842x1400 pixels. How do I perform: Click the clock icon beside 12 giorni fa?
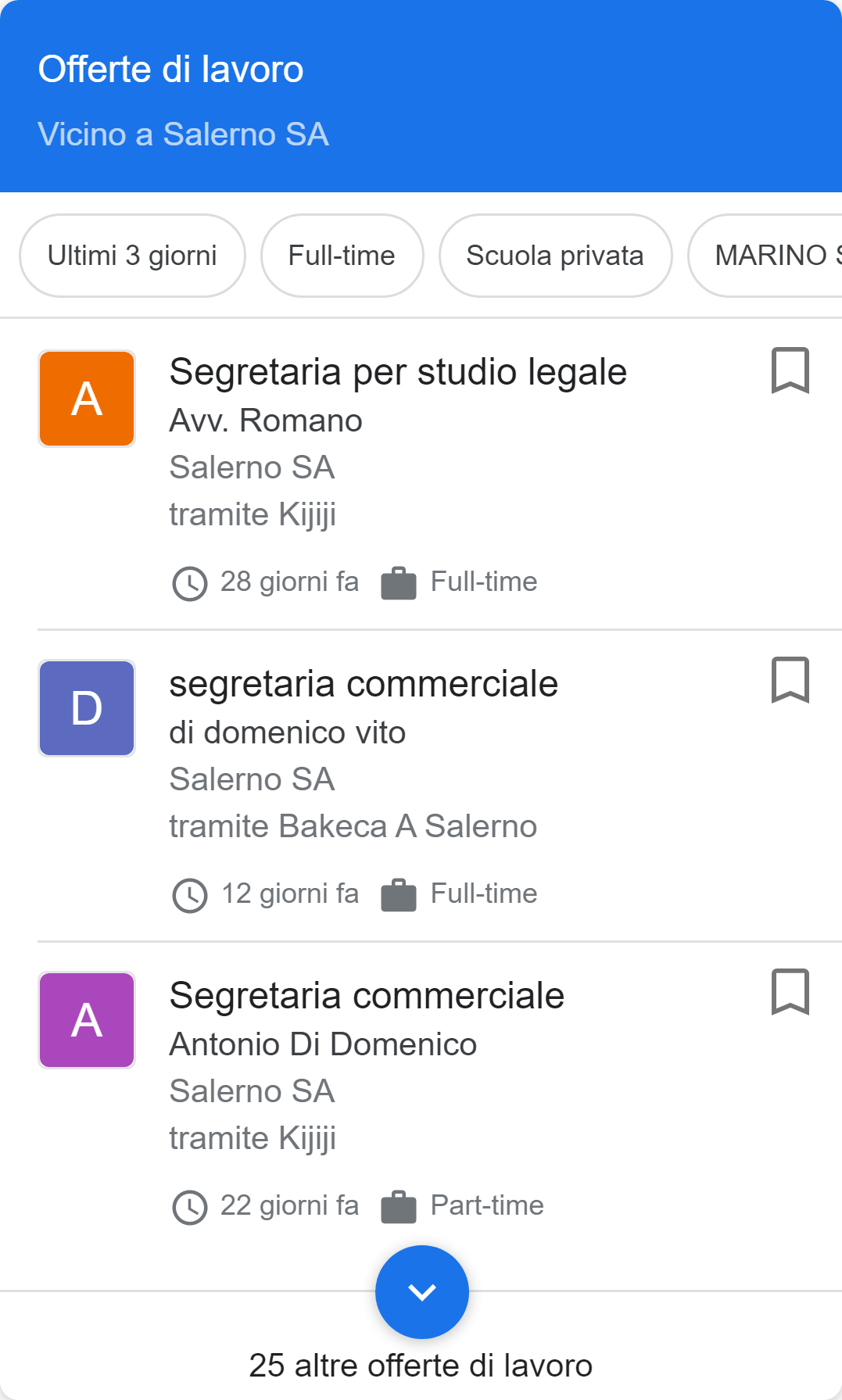189,895
